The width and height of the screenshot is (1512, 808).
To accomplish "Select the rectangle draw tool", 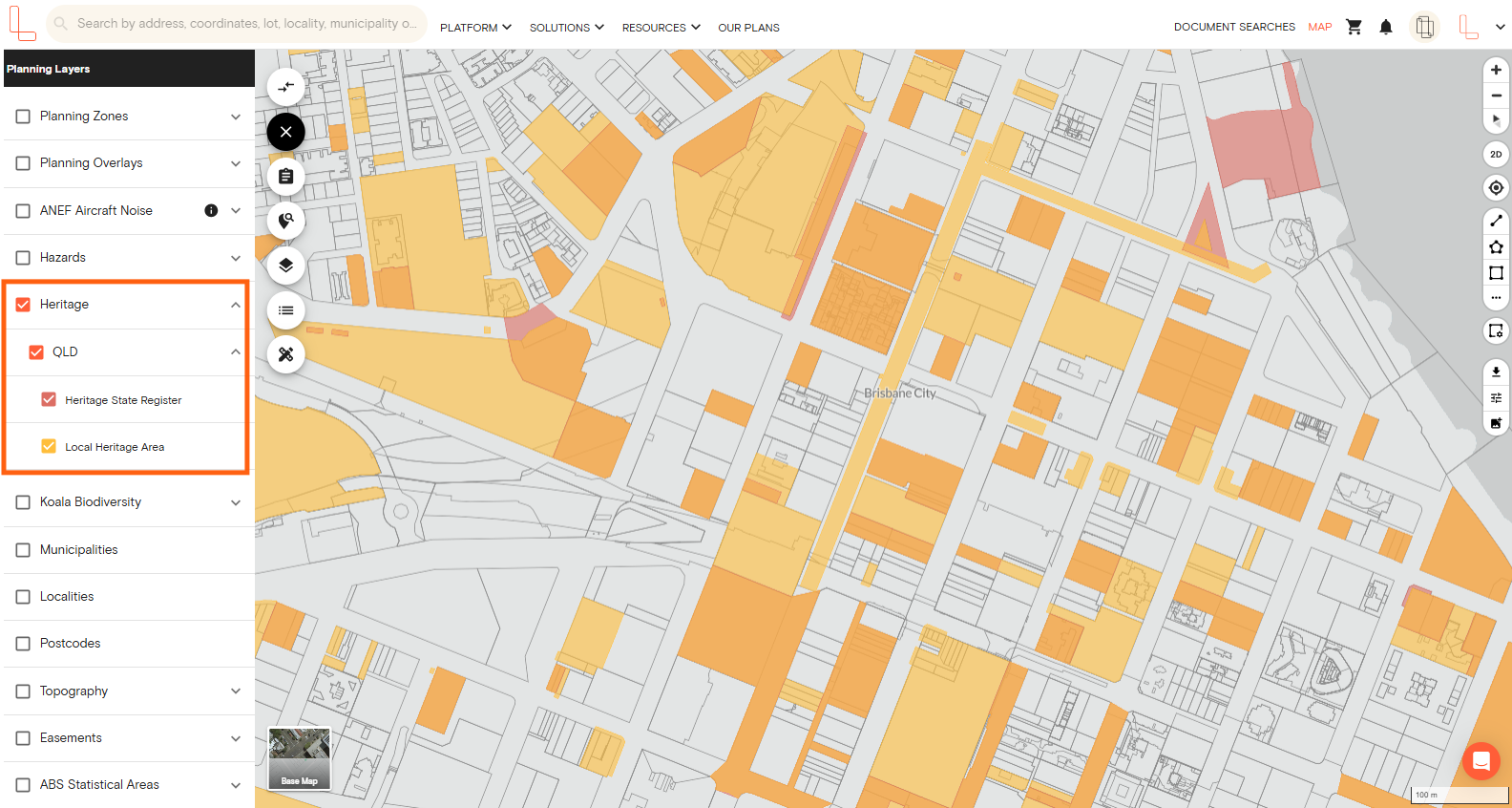I will [1496, 273].
